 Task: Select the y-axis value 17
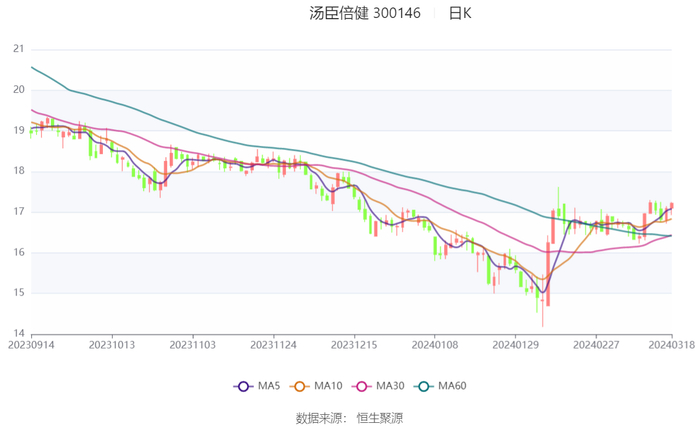pos(18,212)
